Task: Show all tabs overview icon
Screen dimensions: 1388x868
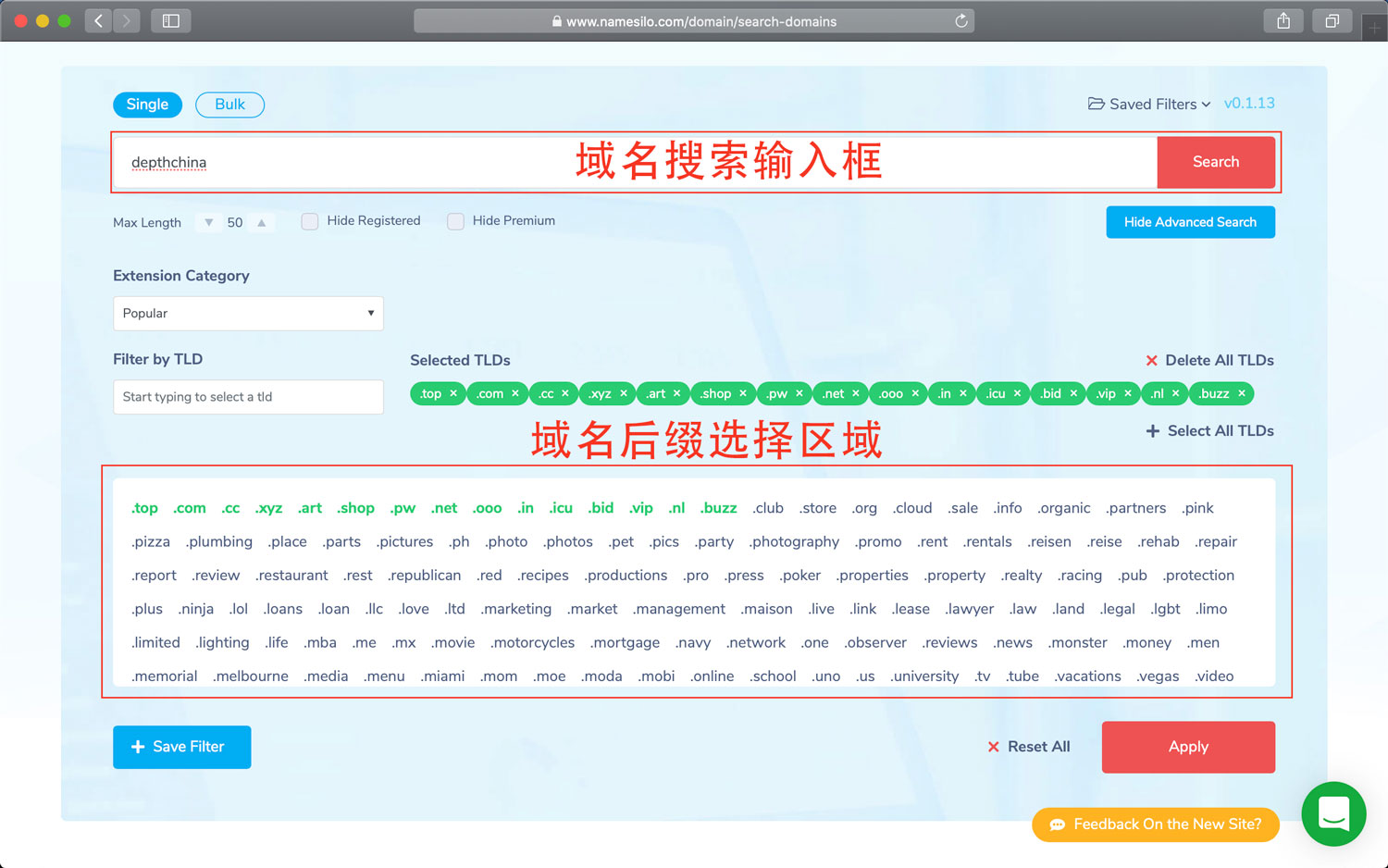Action: pos(1332,20)
